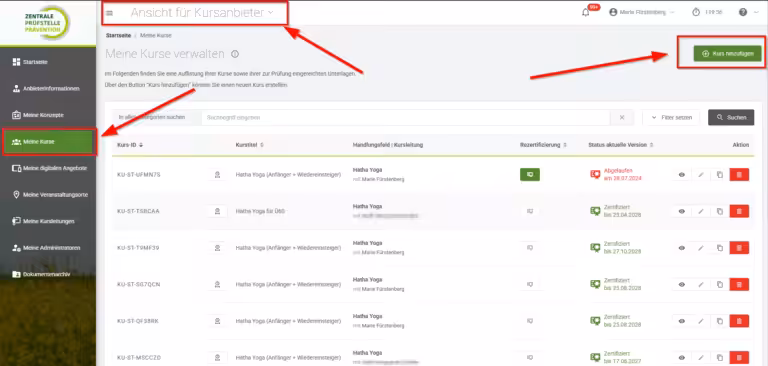Open the Marie Fürstenberg user menu

point(642,12)
